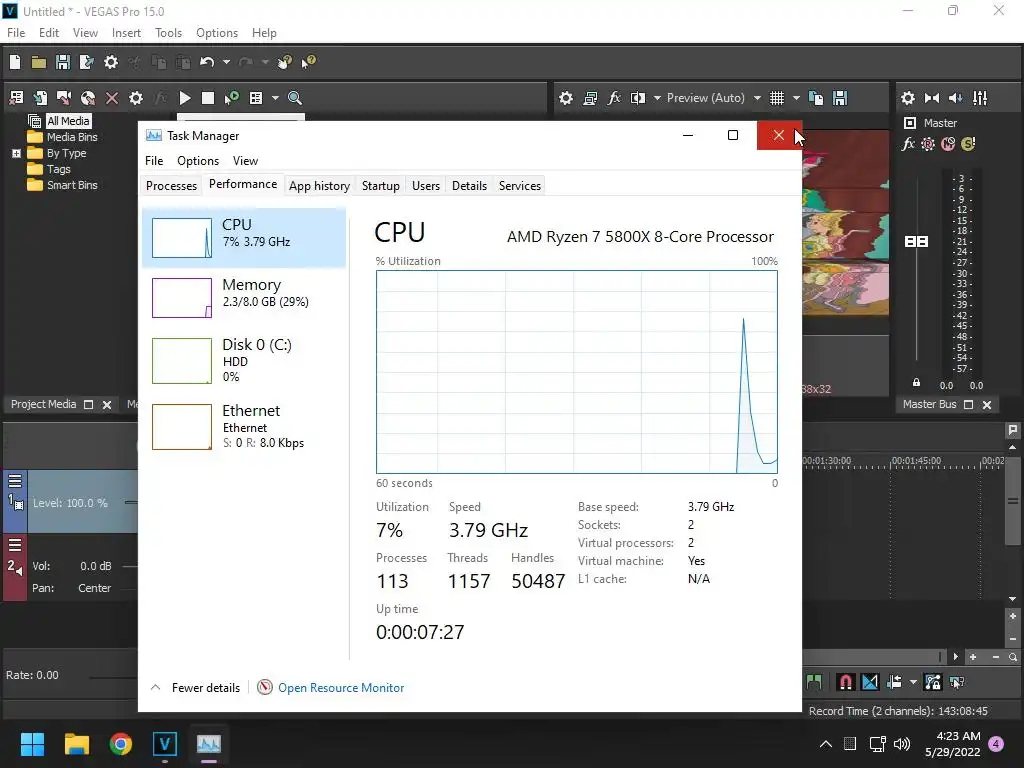1024x768 pixels.
Task: Copy preview snapshot to clipboard
Action: tap(816, 98)
